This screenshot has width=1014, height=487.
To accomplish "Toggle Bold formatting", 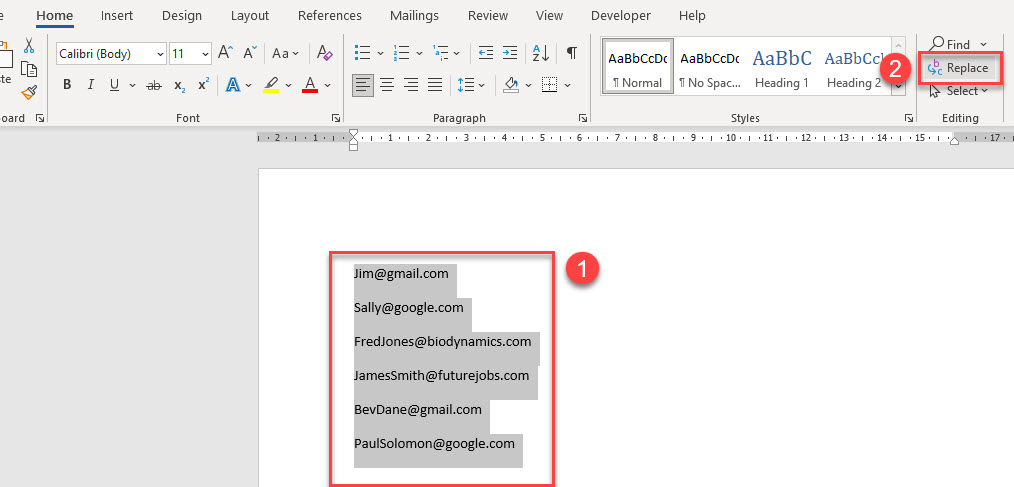I will pos(67,85).
